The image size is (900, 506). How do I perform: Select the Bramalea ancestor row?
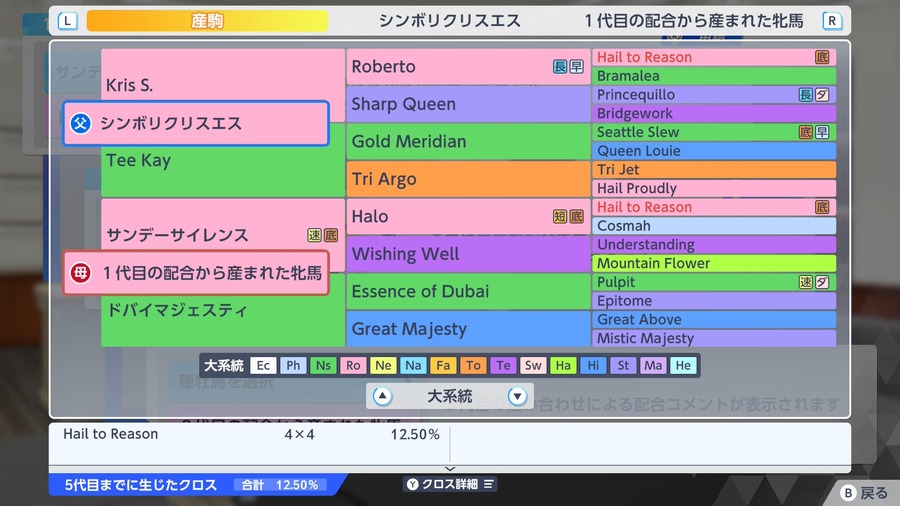(714, 76)
